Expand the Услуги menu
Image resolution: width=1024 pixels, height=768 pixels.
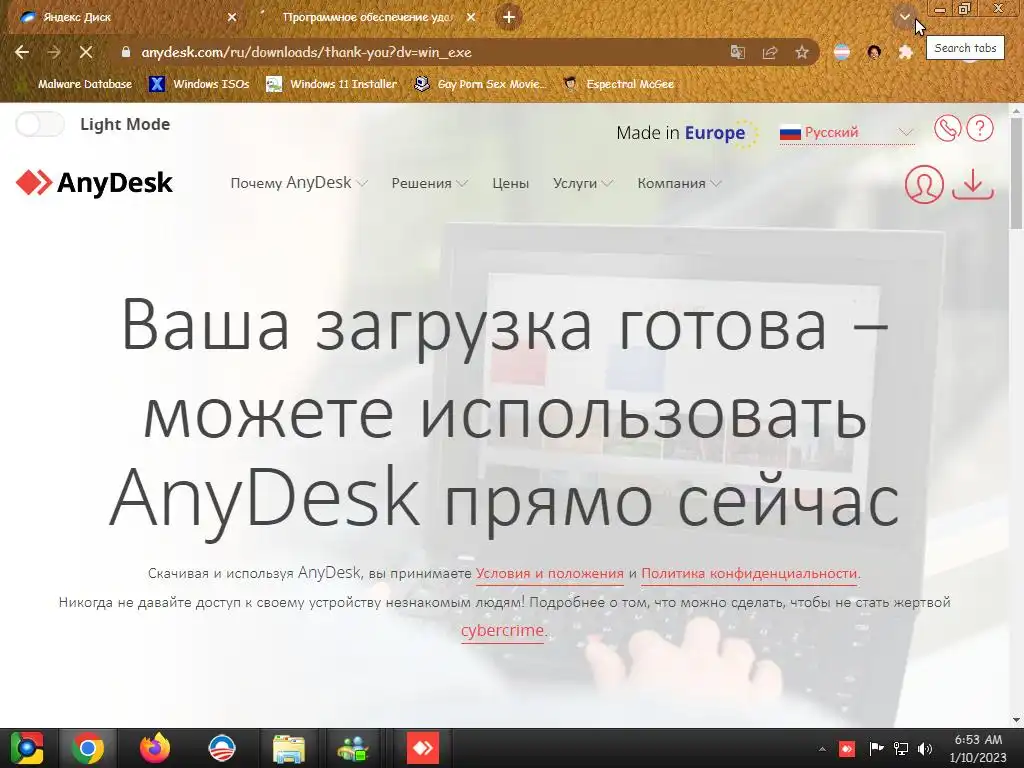point(583,184)
